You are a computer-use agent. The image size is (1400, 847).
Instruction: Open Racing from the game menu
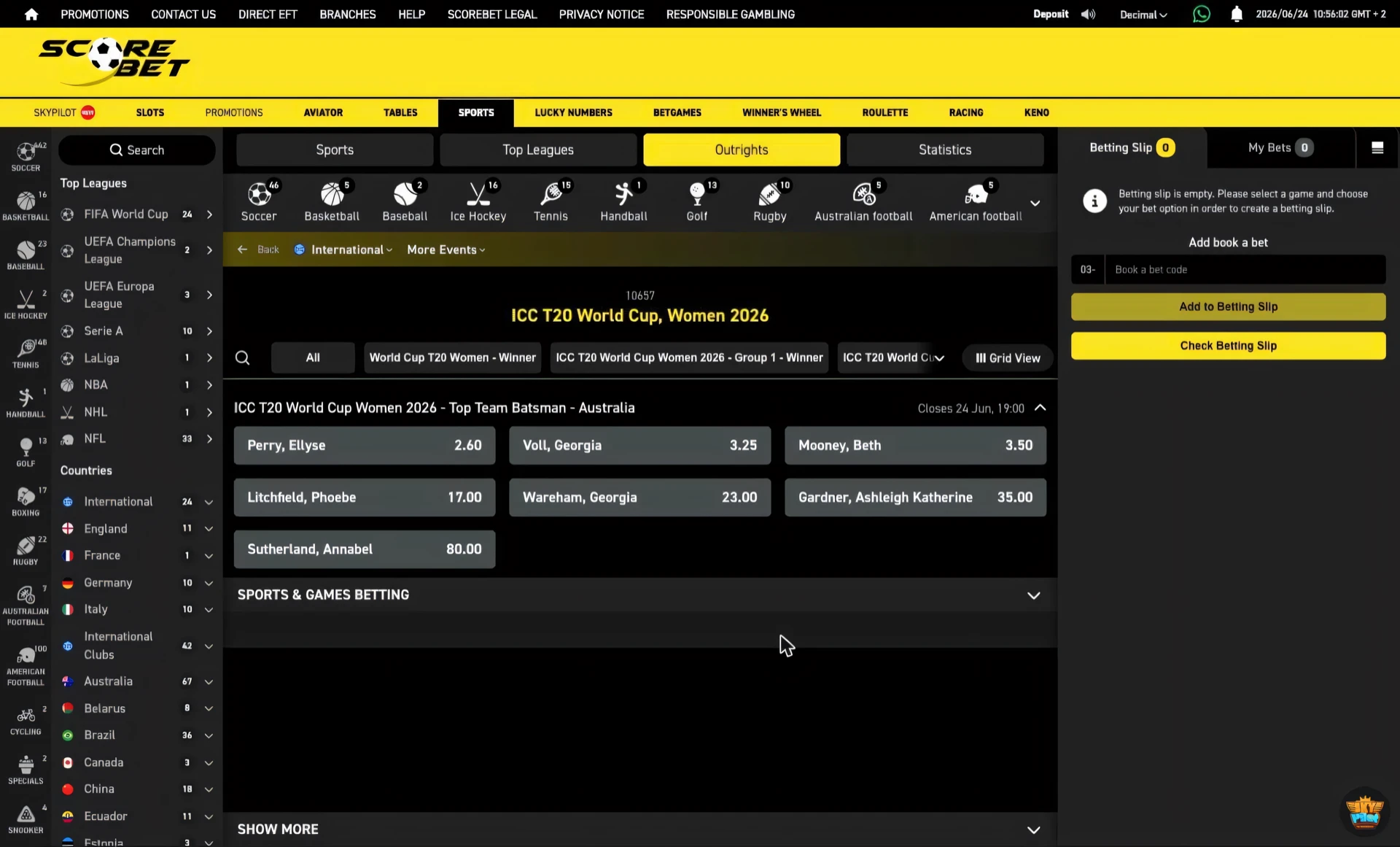pos(966,112)
